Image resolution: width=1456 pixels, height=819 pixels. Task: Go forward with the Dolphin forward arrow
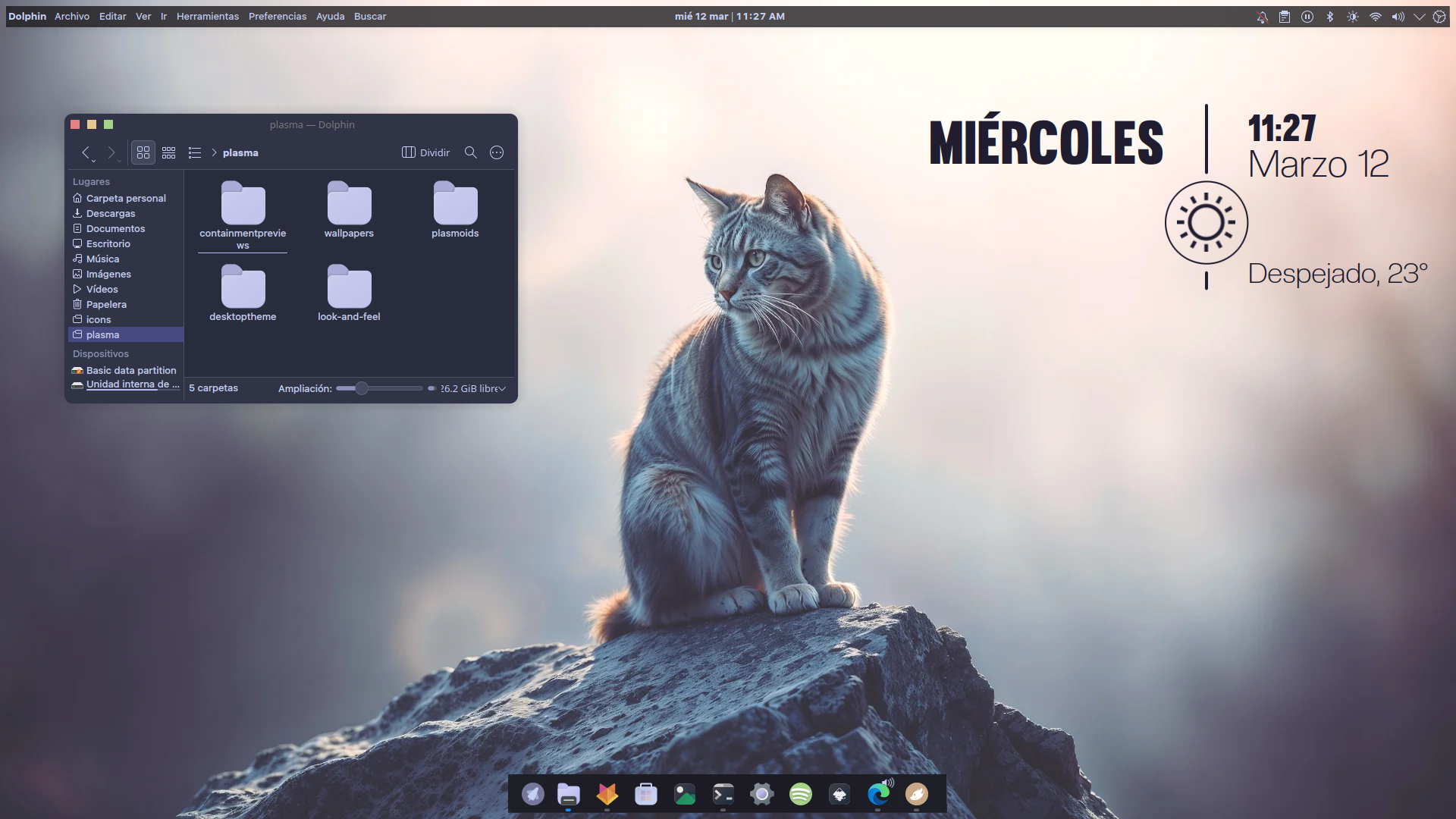[x=111, y=153]
